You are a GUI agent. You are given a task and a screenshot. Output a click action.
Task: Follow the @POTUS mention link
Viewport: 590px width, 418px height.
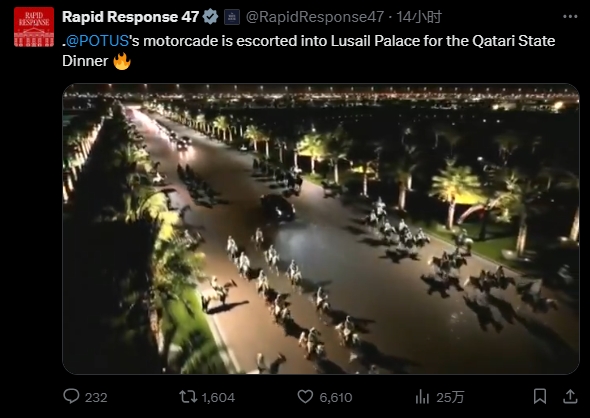tap(98, 41)
